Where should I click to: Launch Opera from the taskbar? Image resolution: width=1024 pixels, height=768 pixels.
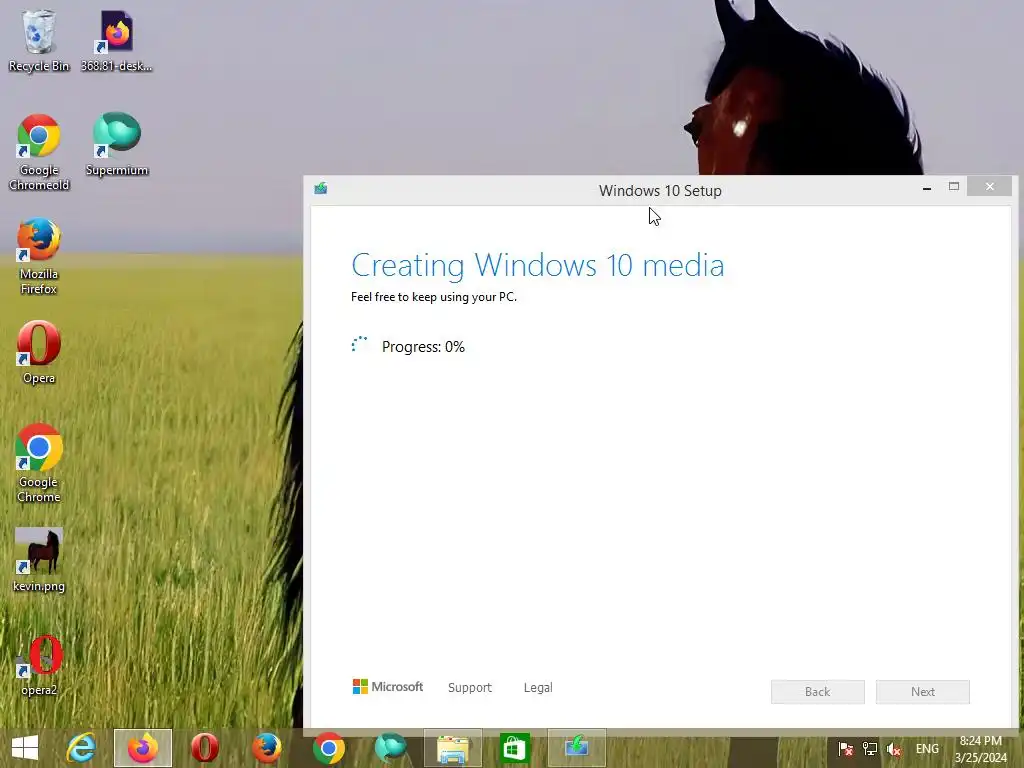[204, 748]
